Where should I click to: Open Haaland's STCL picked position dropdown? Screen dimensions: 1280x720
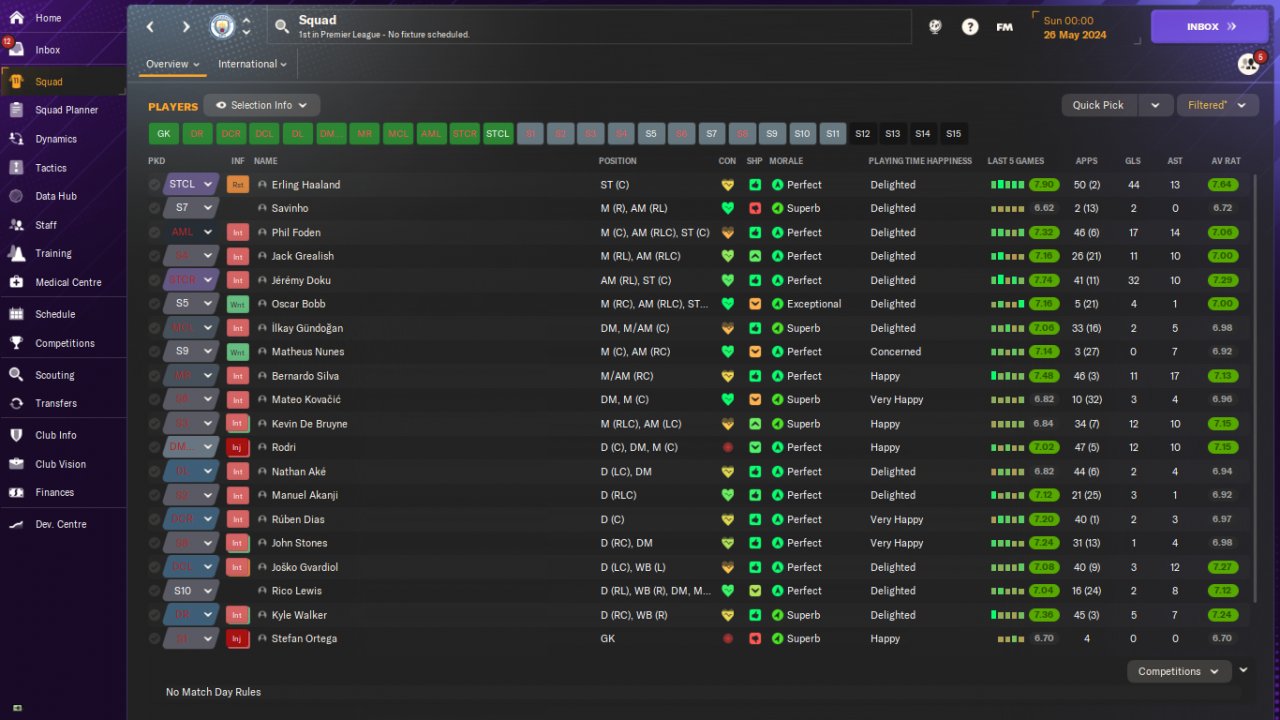tap(191, 185)
